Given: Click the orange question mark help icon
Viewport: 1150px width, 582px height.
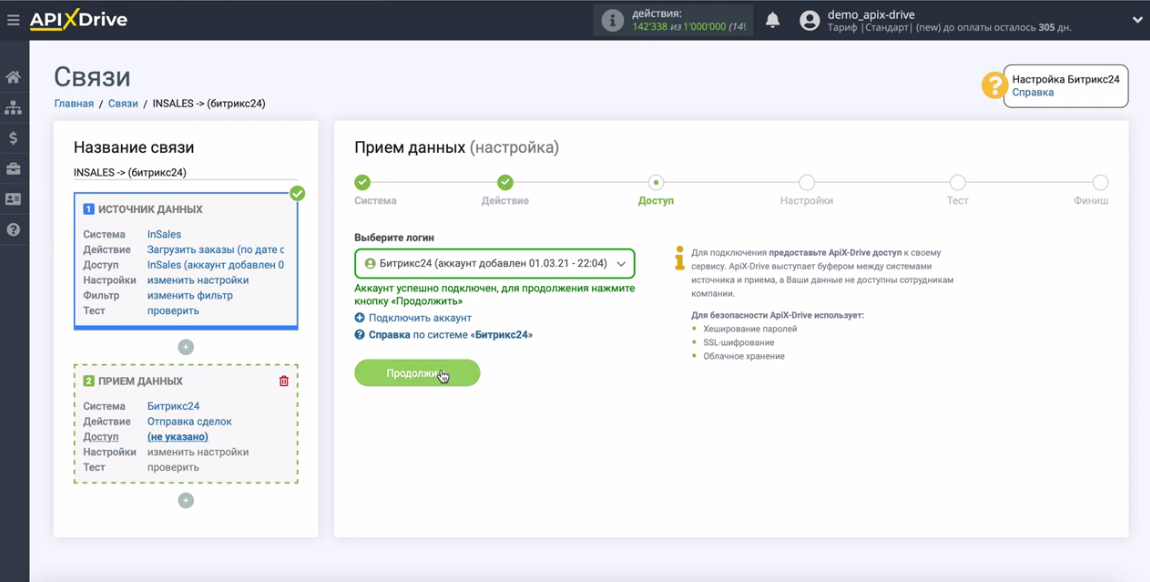Looking at the screenshot, I should click(x=994, y=86).
